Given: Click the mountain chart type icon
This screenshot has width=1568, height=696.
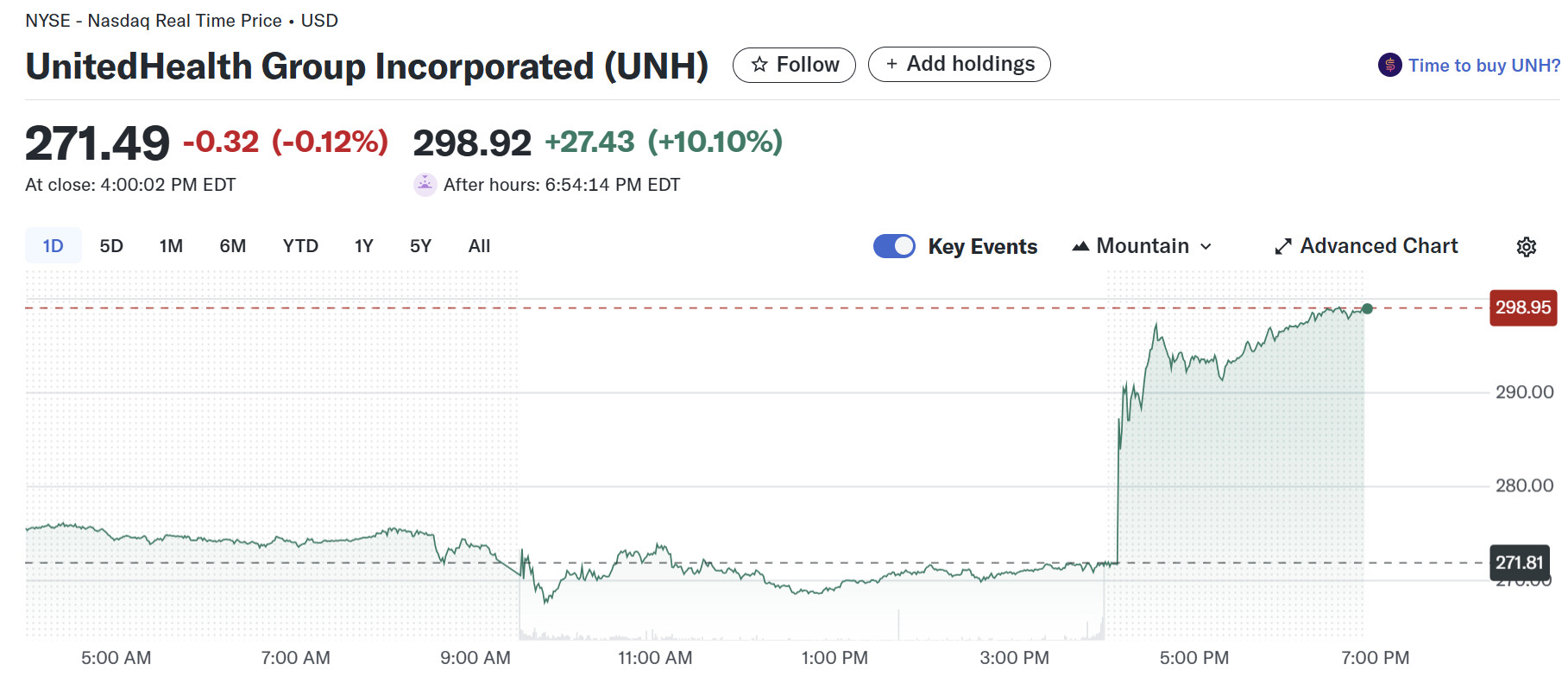Looking at the screenshot, I should click(x=1080, y=247).
